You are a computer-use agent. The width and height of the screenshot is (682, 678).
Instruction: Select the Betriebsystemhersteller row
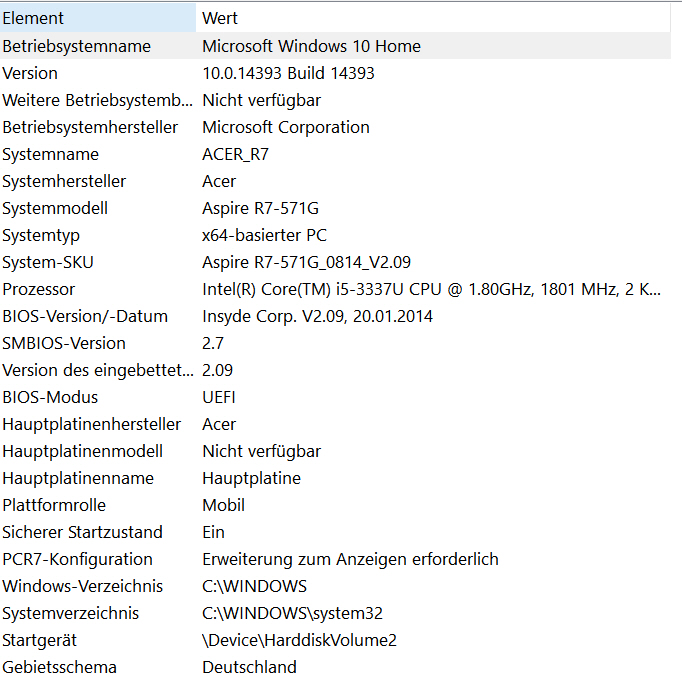coord(335,127)
